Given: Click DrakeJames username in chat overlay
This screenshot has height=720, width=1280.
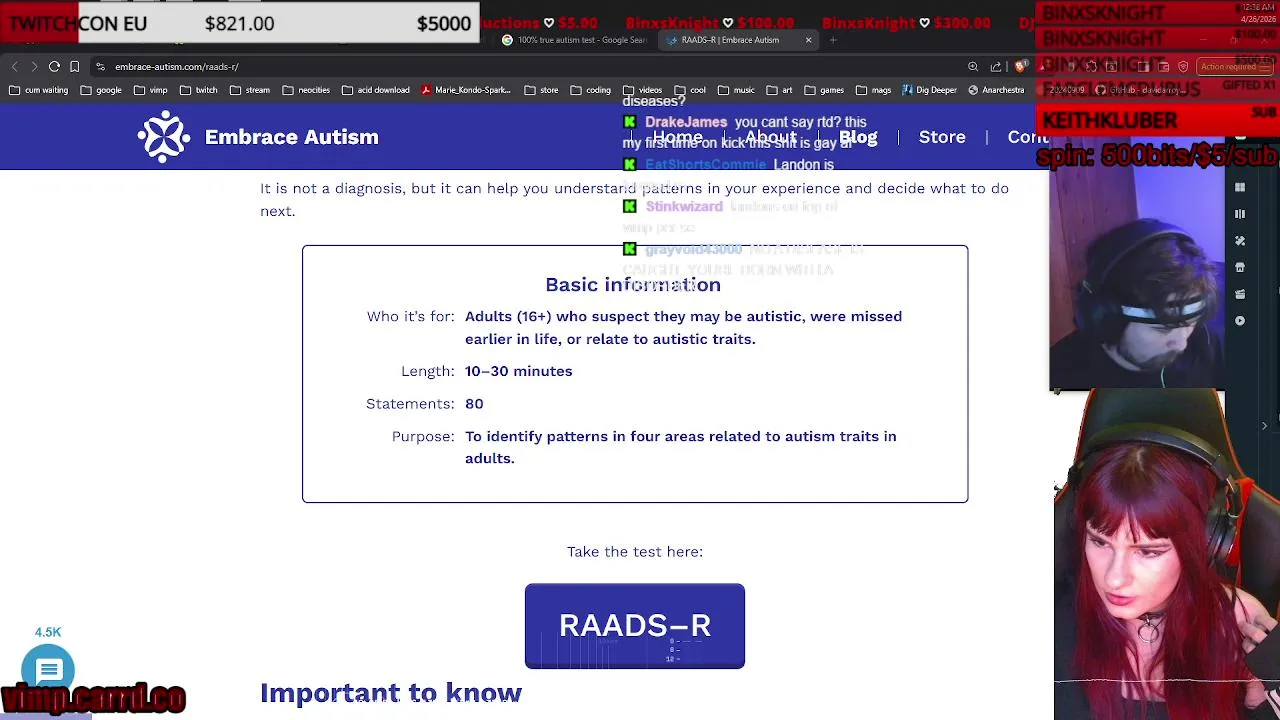Looking at the screenshot, I should click(x=686, y=122).
